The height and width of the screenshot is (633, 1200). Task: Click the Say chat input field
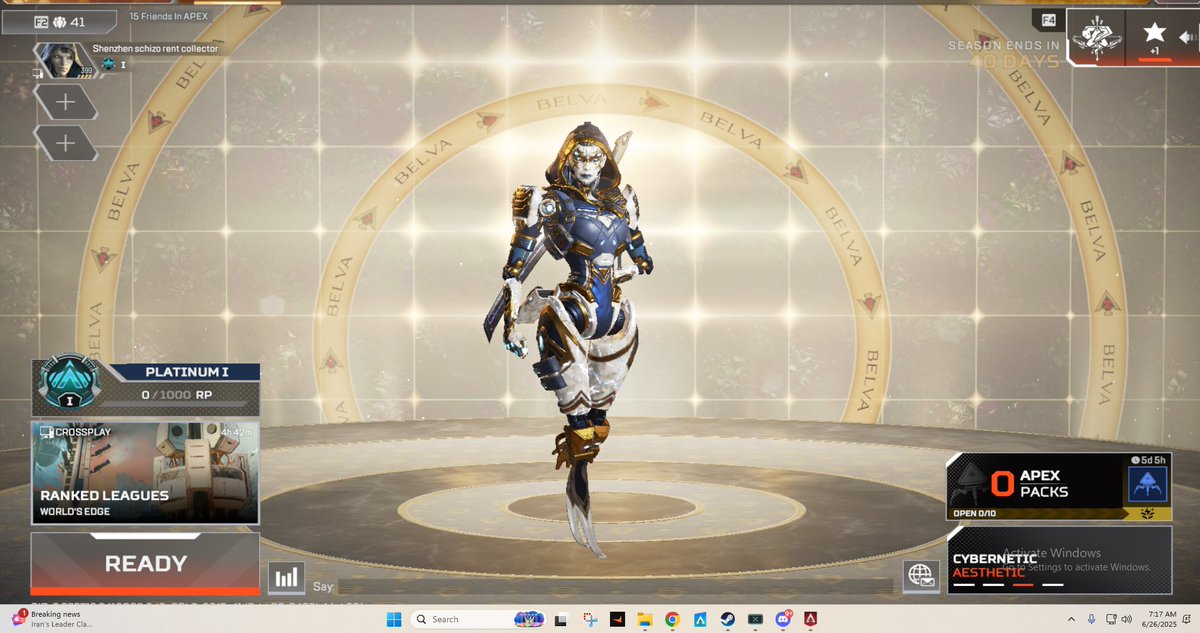point(615,586)
